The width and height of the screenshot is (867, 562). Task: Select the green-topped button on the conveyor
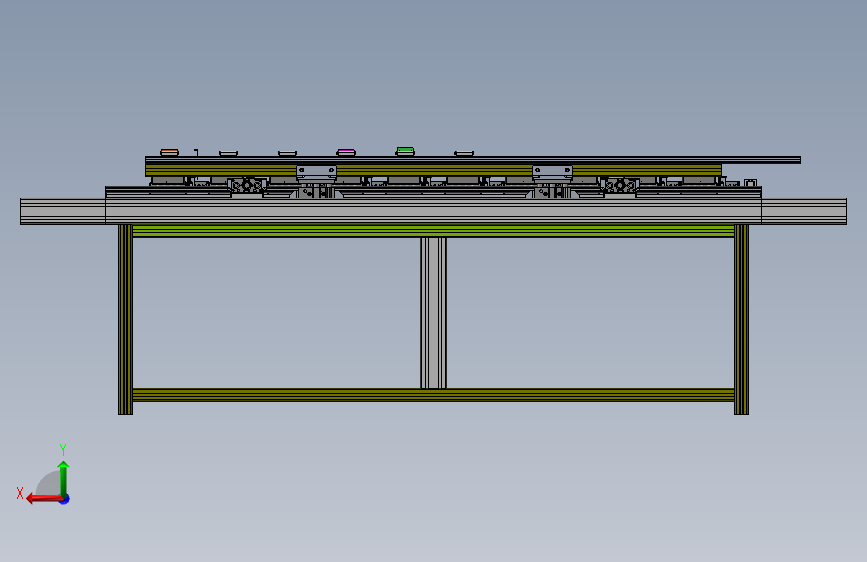pyautogui.click(x=405, y=151)
